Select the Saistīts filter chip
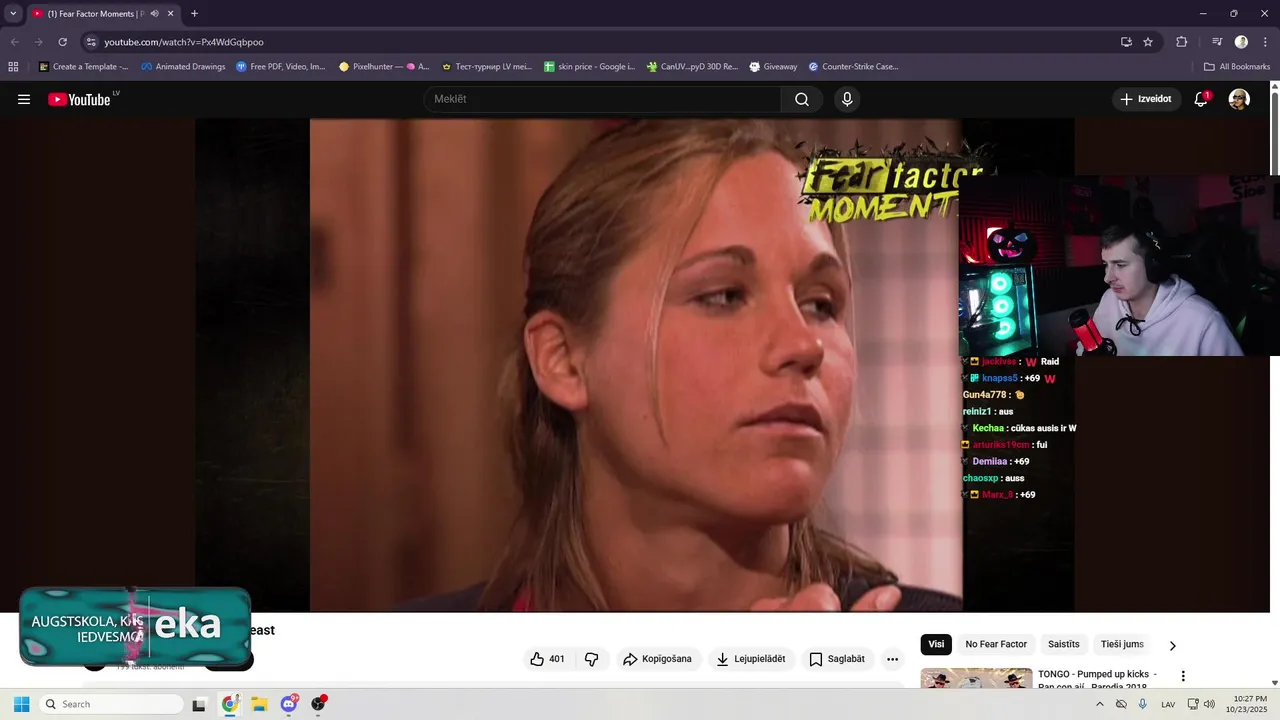Viewport: 1280px width, 720px height. click(x=1064, y=644)
